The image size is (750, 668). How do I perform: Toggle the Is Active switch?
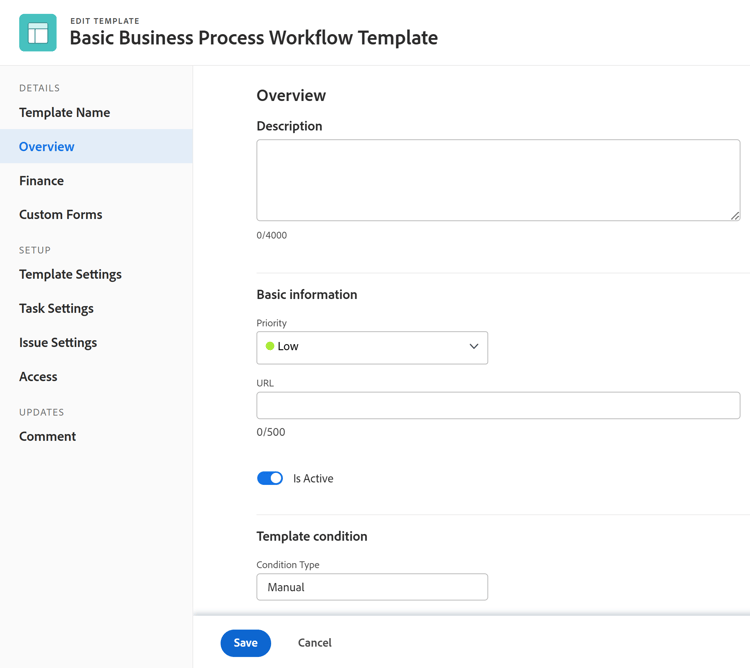(x=270, y=478)
